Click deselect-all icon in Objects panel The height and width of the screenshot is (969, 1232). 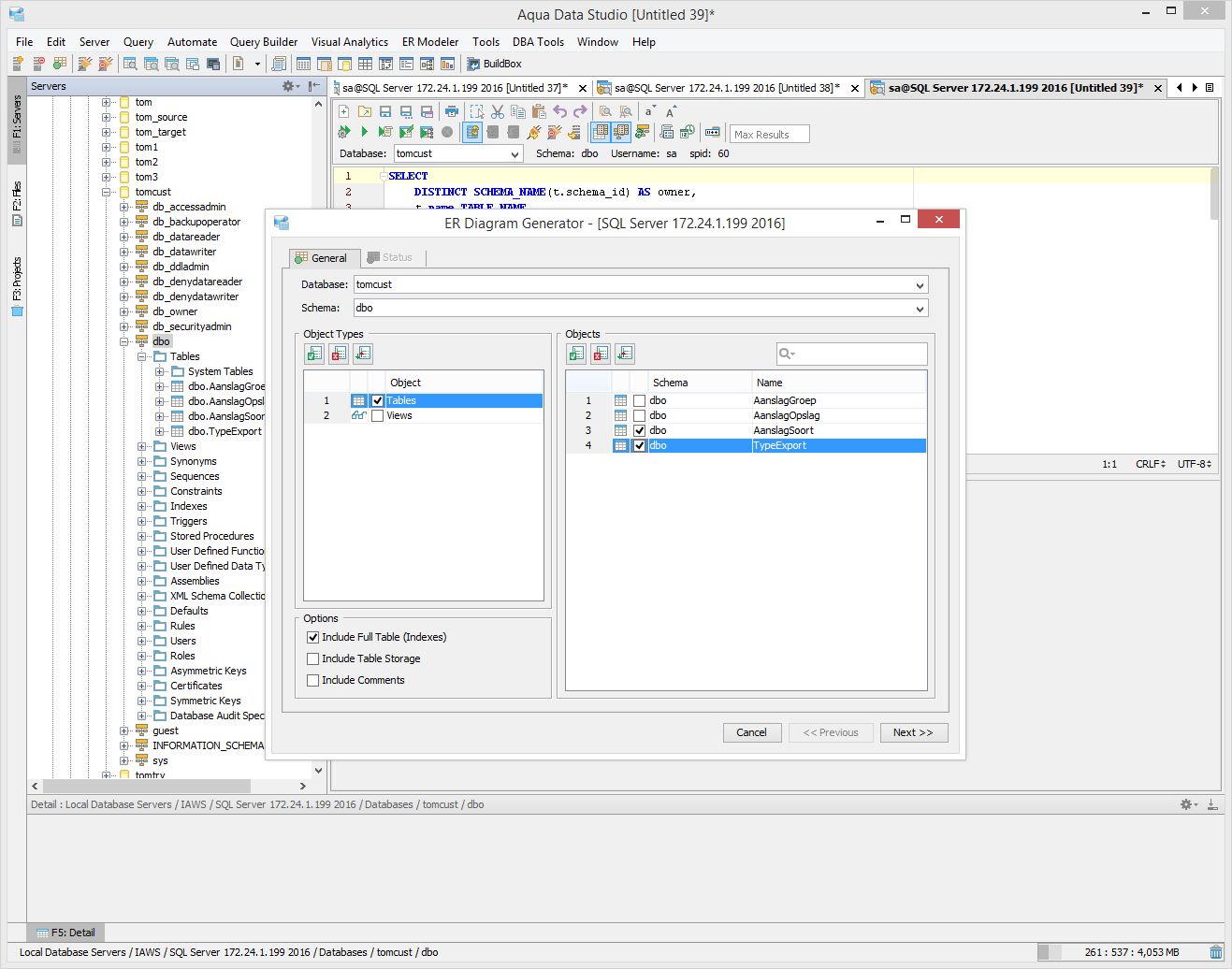(x=601, y=354)
